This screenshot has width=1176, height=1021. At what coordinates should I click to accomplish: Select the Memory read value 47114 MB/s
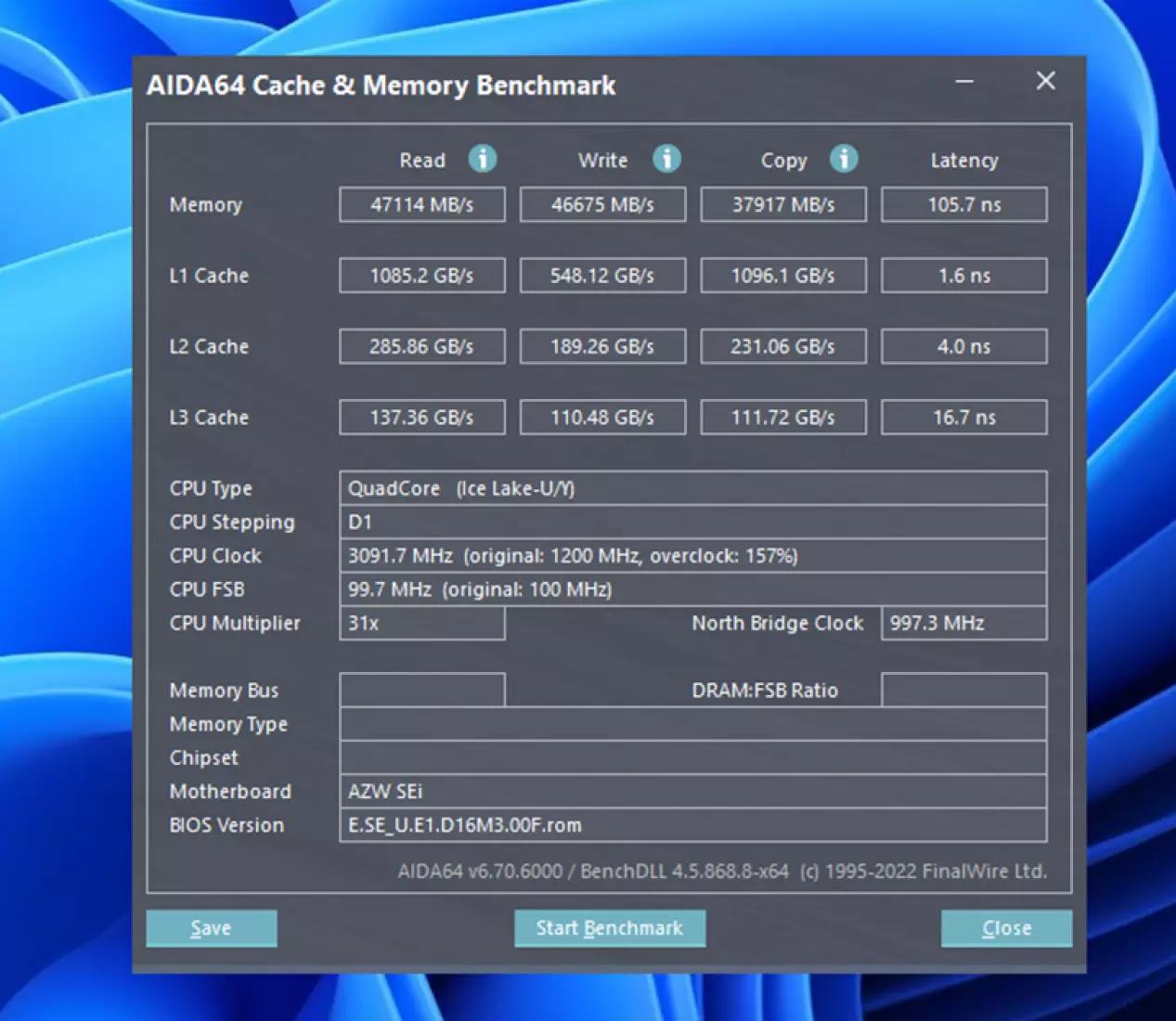point(422,204)
